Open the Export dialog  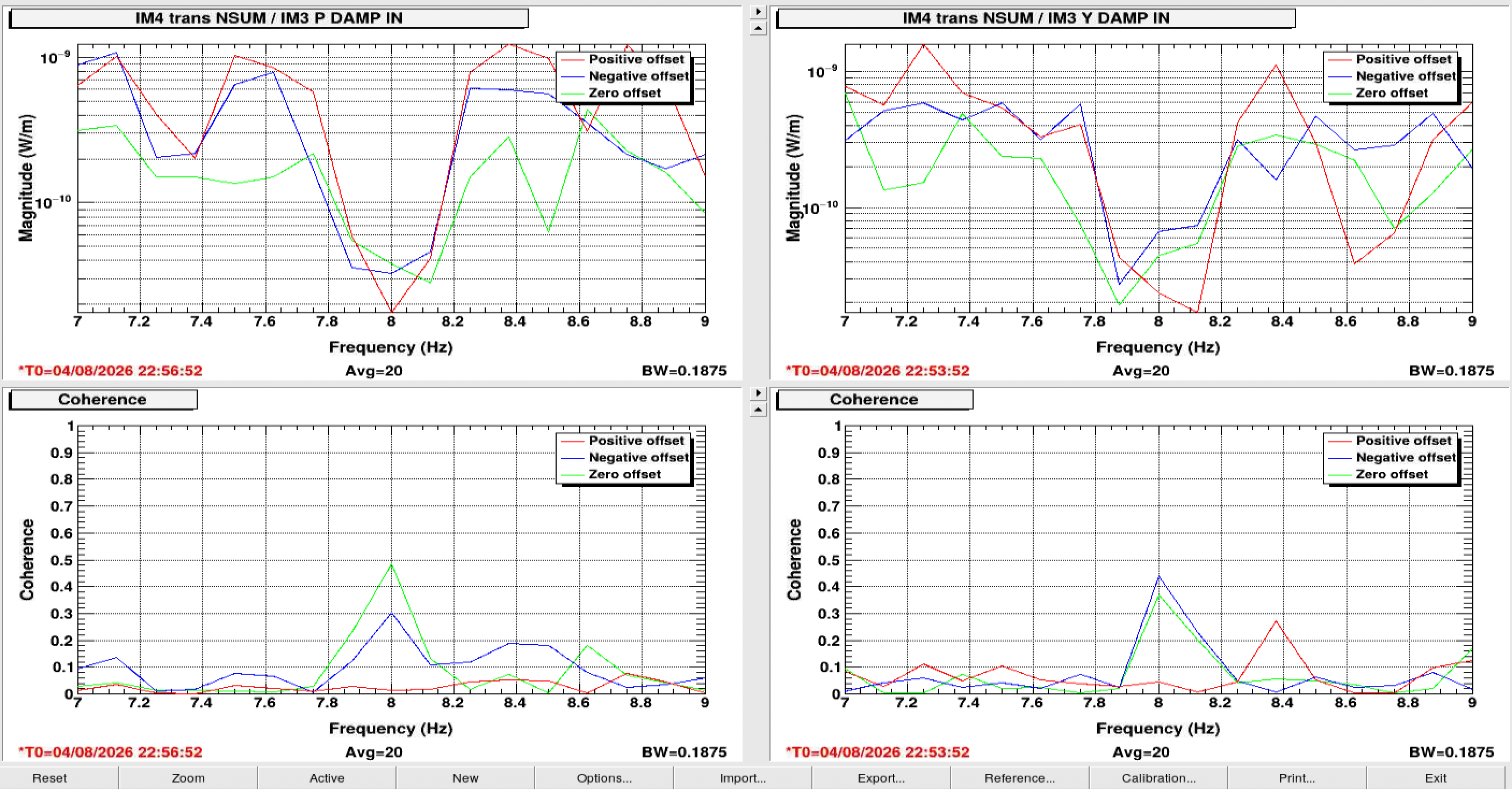point(881,778)
